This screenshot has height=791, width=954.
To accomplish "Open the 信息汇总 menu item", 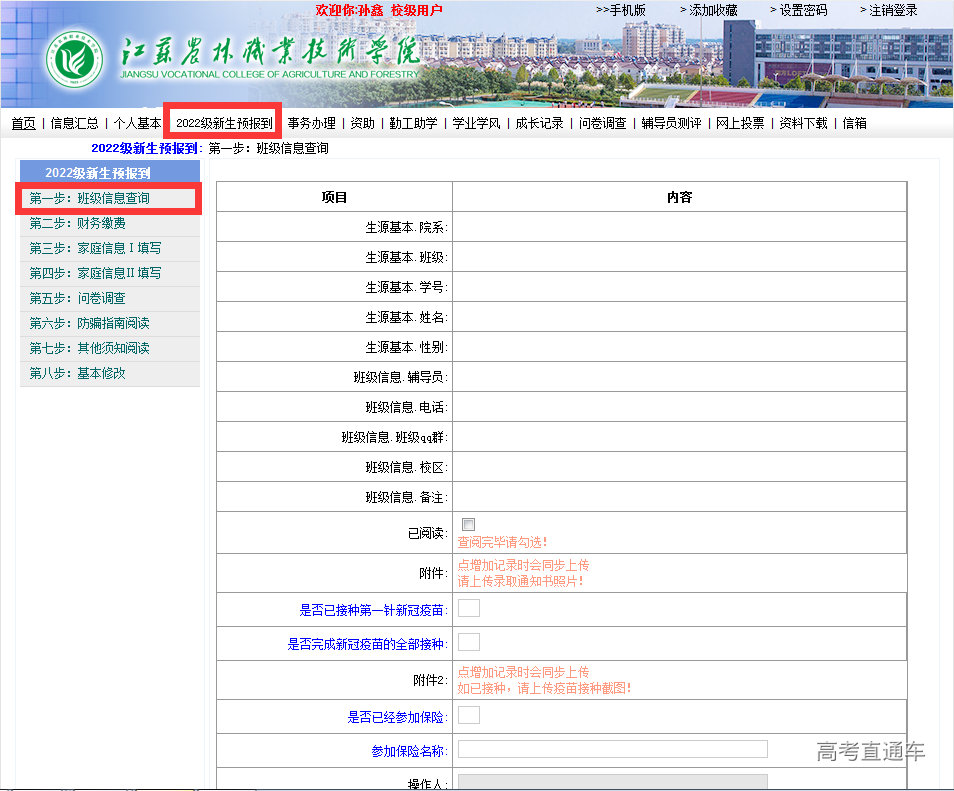I will pyautogui.click(x=74, y=123).
